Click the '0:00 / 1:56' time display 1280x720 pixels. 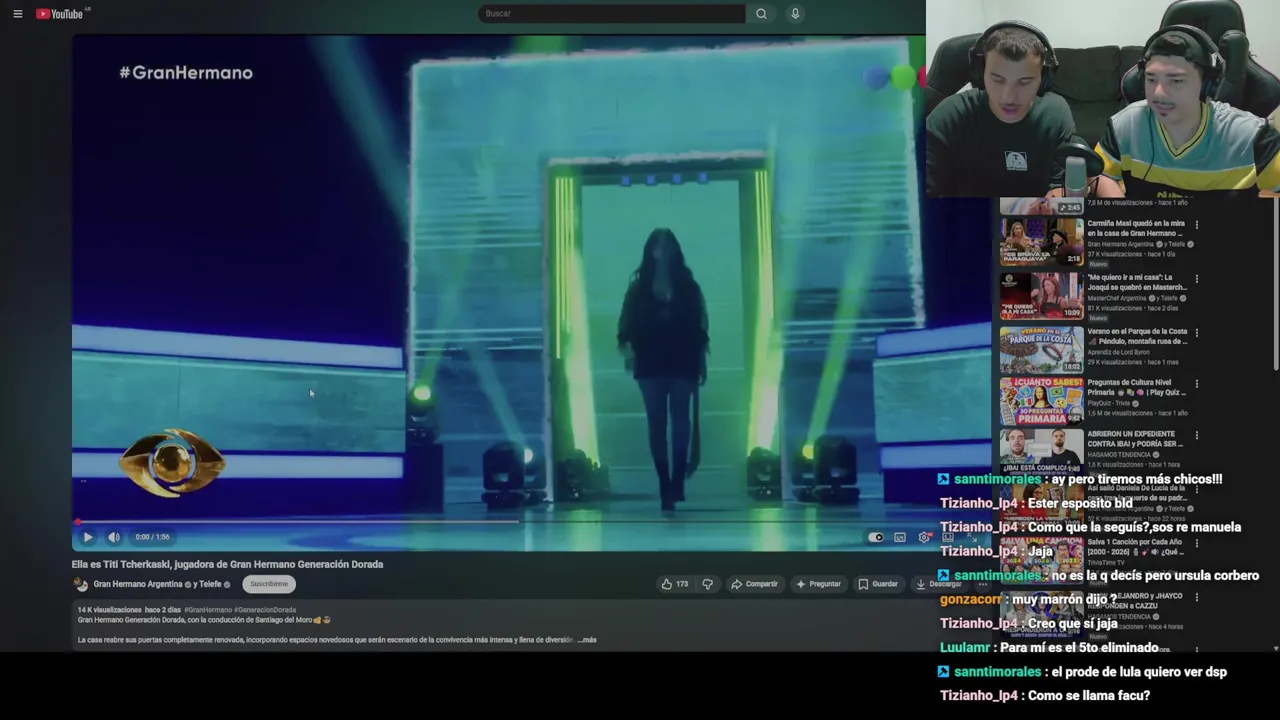151,537
